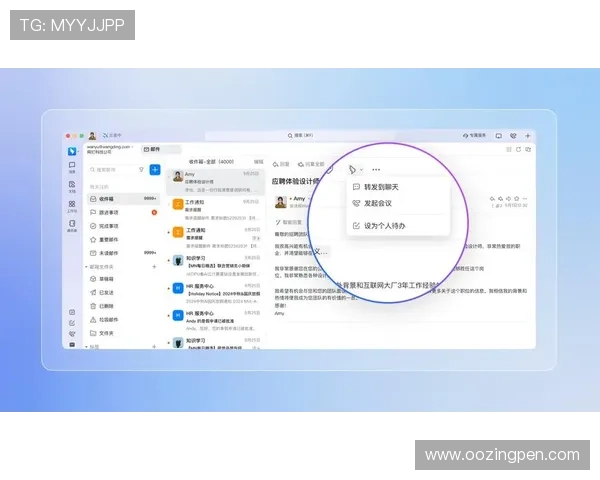
Task: Expand the 标签 section triangle
Action: pyautogui.click(x=86, y=347)
